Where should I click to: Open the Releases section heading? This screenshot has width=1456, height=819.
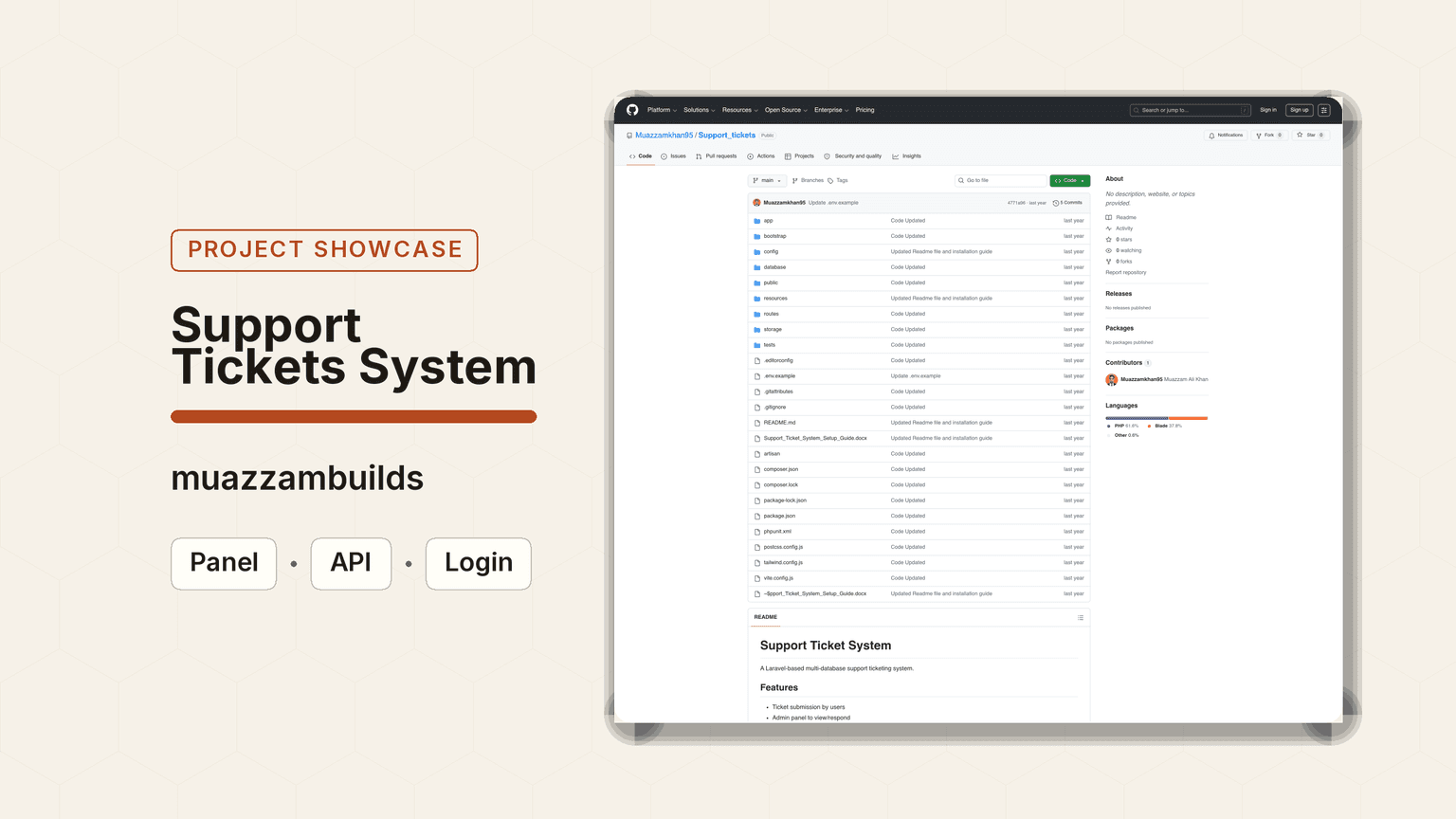(x=1119, y=294)
